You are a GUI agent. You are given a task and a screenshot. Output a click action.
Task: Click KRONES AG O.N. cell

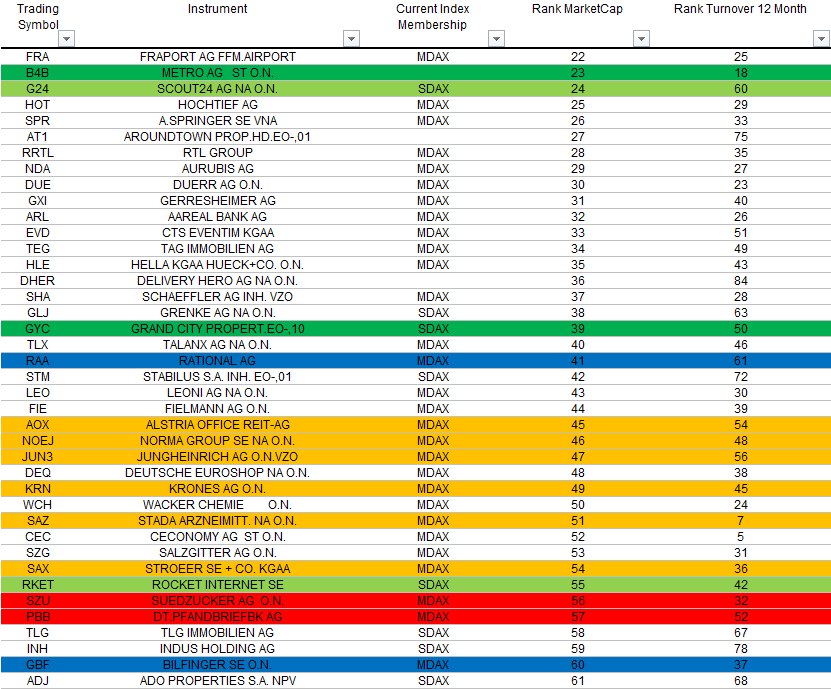(x=218, y=489)
